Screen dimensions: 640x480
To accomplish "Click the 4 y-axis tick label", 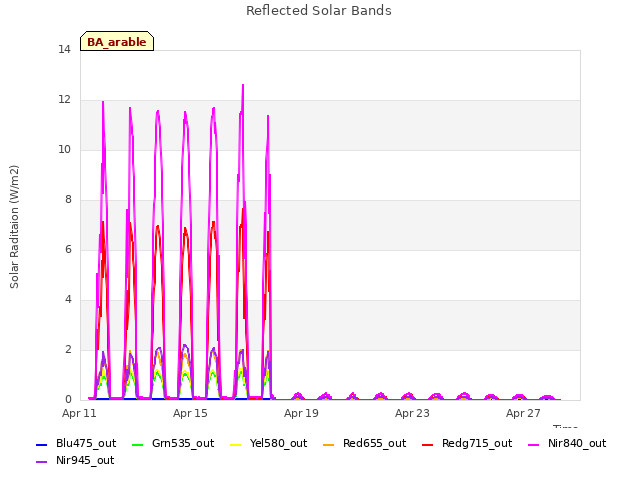I will tap(68, 300).
